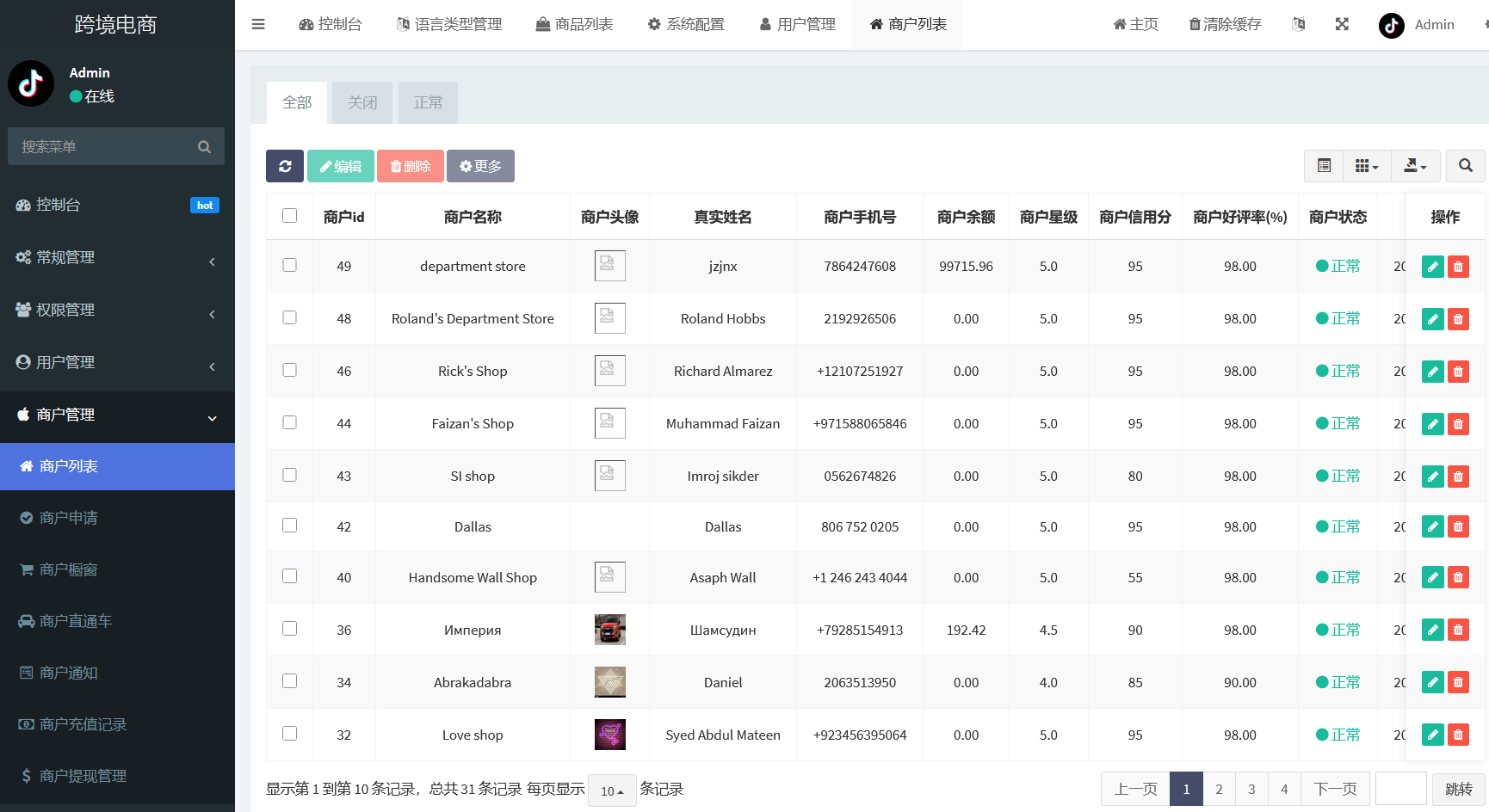Toggle the table card view icon
This screenshot has height=812, width=1489.
1324,166
